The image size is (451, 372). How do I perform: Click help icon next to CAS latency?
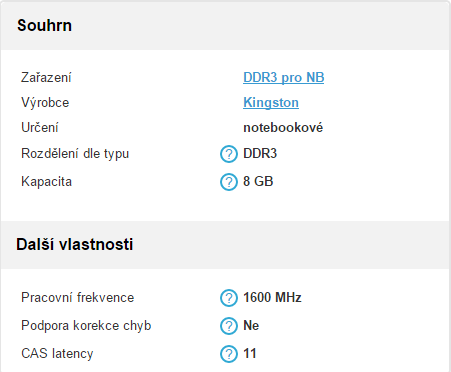[229, 354]
